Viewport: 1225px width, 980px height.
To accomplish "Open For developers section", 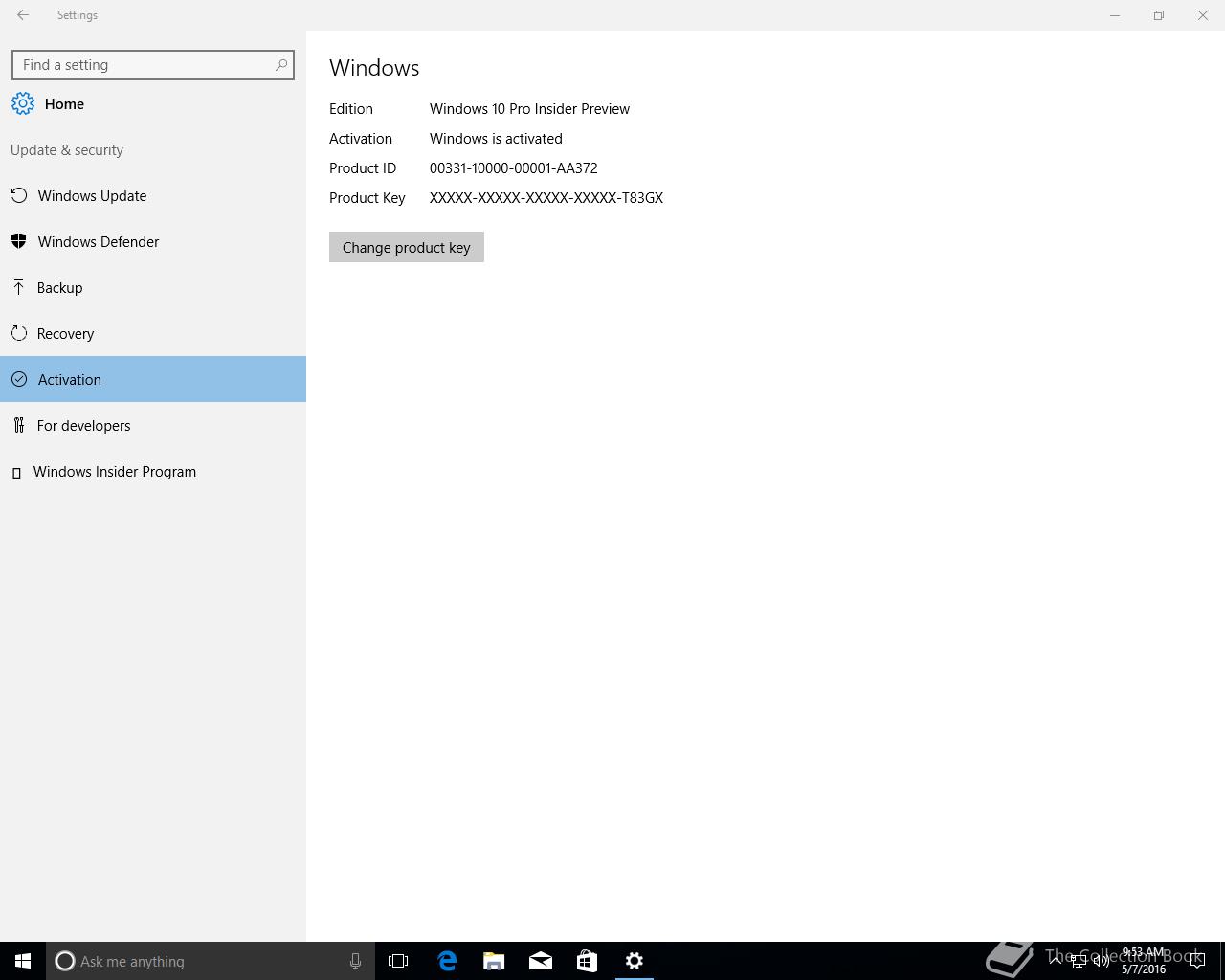I will click(153, 426).
